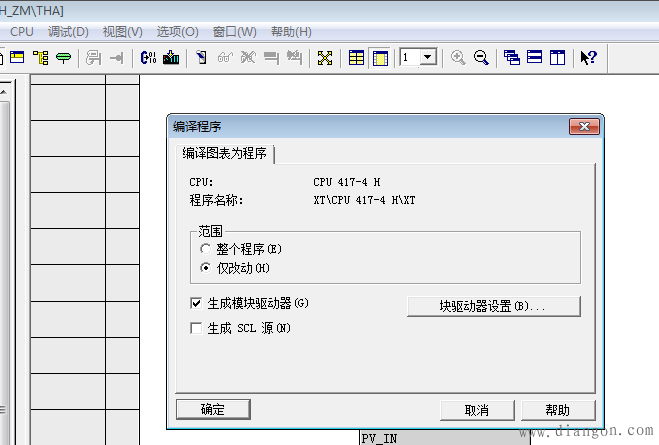Open the 窗口(W) menu
Image resolution: width=659 pixels, height=445 pixels.
pyautogui.click(x=235, y=32)
